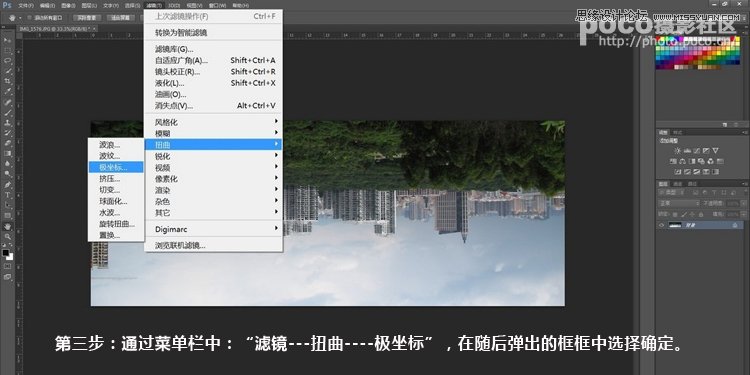Select the Quick Selection tool
750x375 pixels.
8,71
